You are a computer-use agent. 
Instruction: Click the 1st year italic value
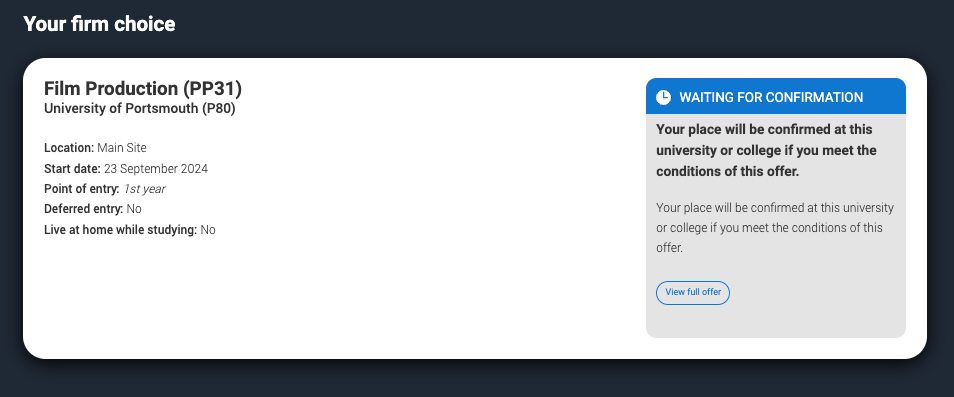point(144,189)
